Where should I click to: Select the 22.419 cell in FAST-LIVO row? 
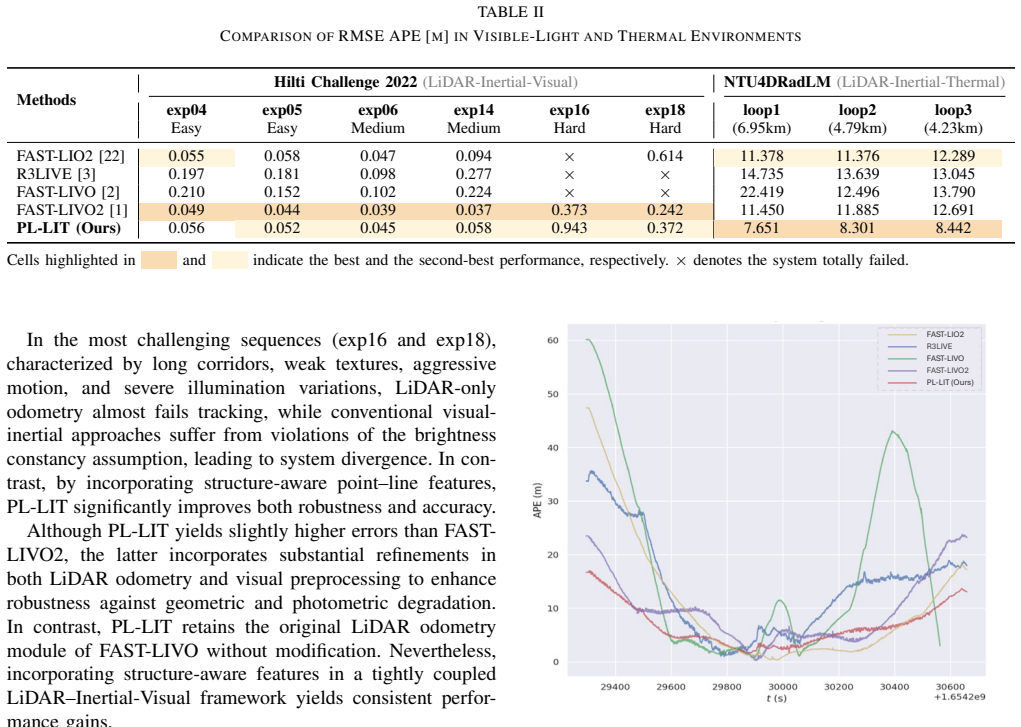click(762, 192)
